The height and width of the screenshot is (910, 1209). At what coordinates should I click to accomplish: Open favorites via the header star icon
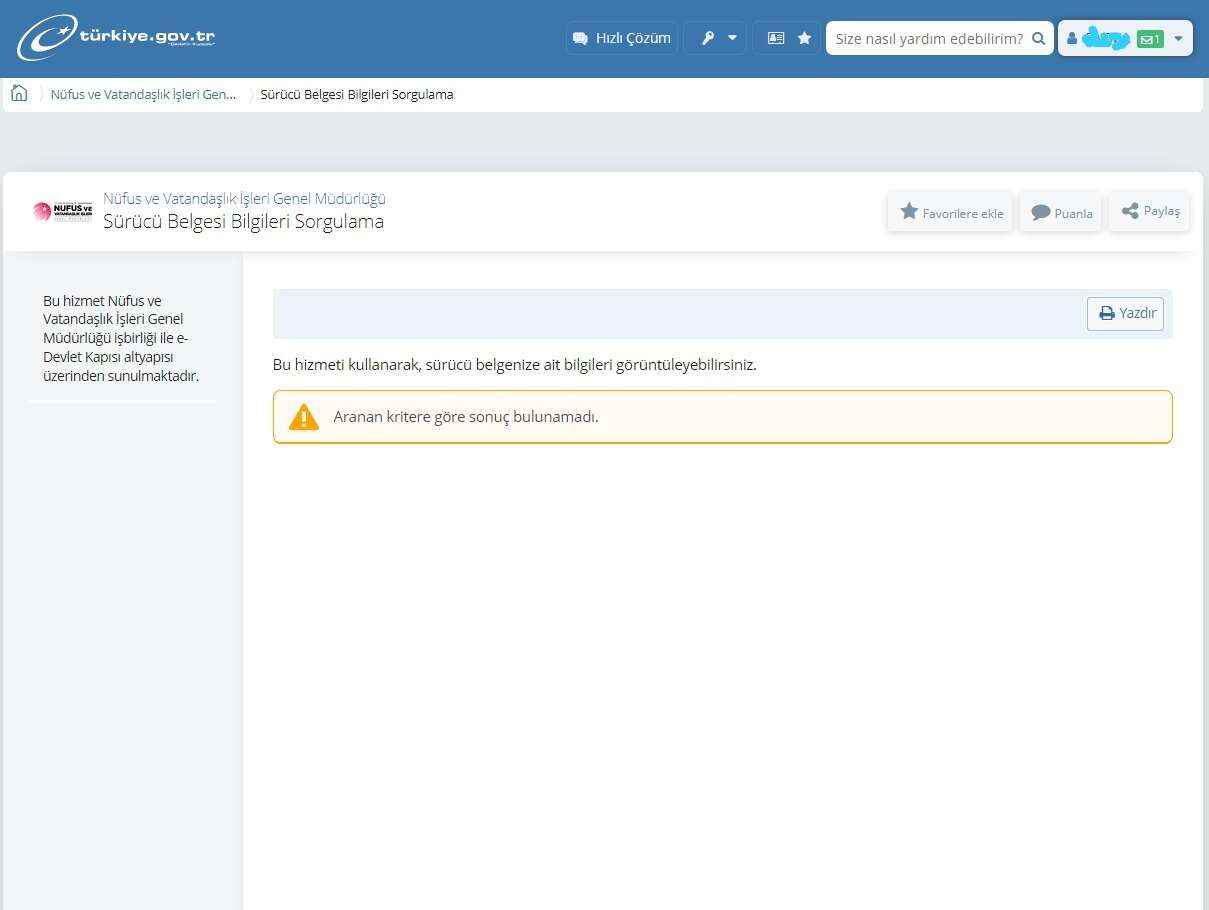tap(804, 38)
